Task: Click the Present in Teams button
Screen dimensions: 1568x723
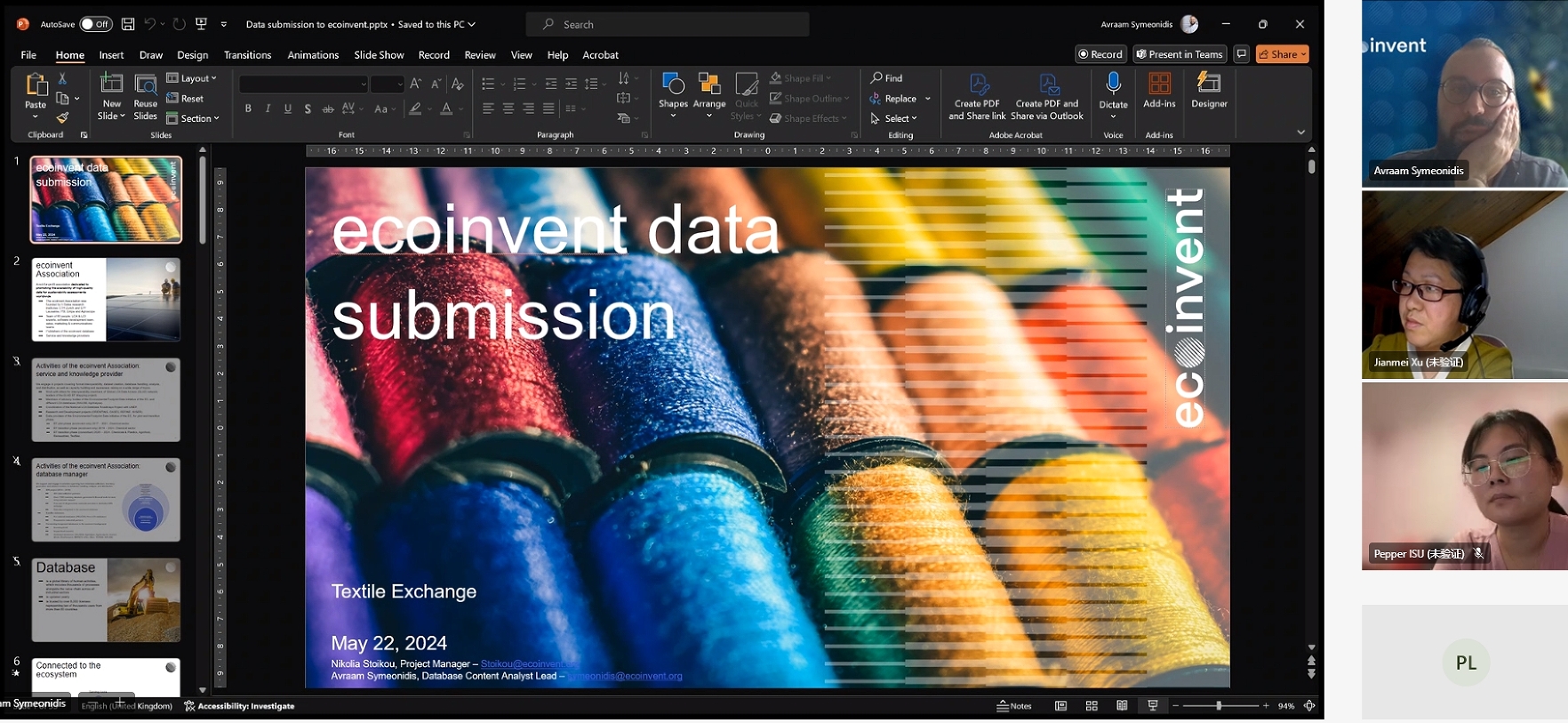Action: tap(1180, 54)
